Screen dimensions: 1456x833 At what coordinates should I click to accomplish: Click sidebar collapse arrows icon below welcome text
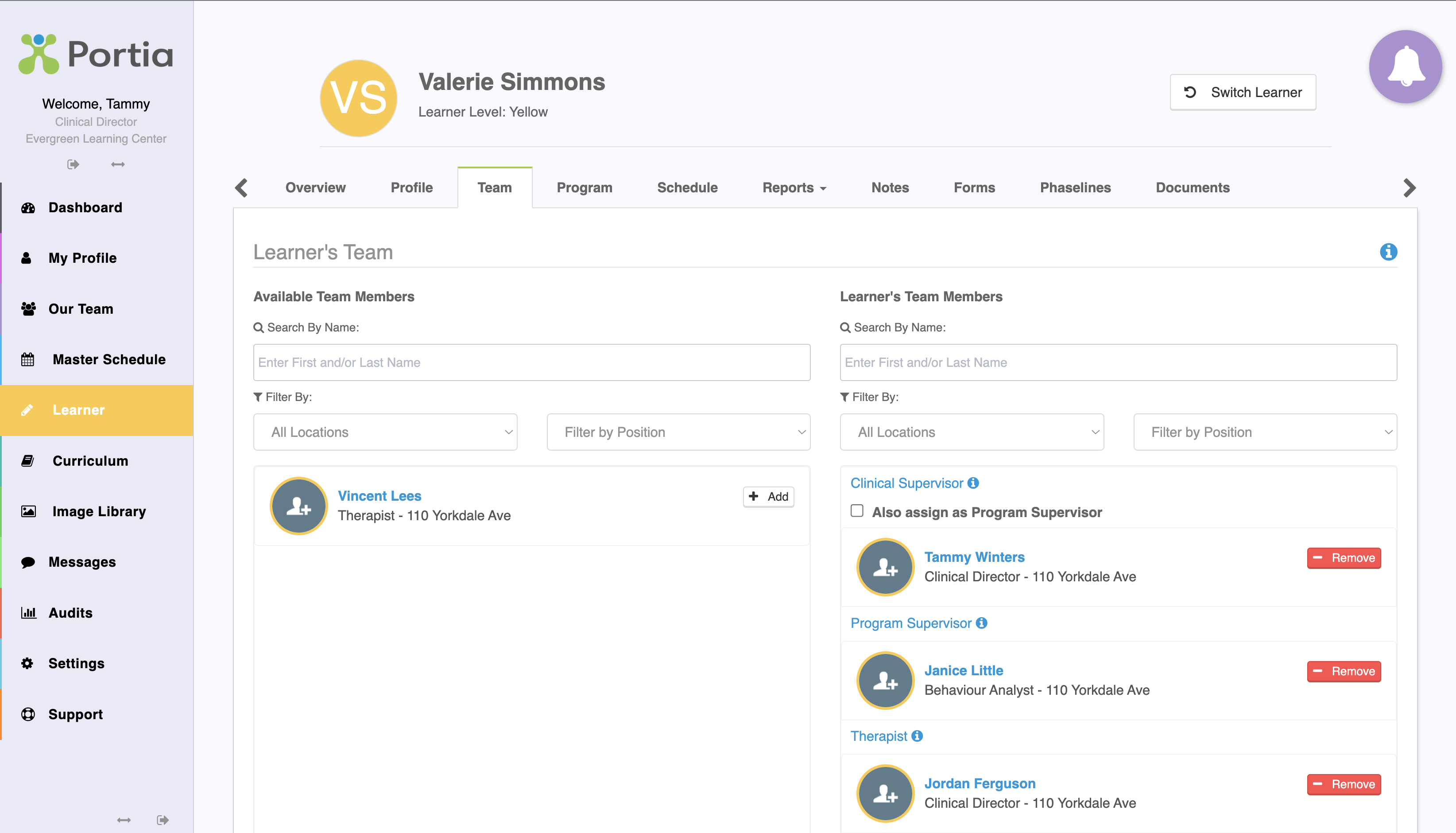click(x=118, y=164)
